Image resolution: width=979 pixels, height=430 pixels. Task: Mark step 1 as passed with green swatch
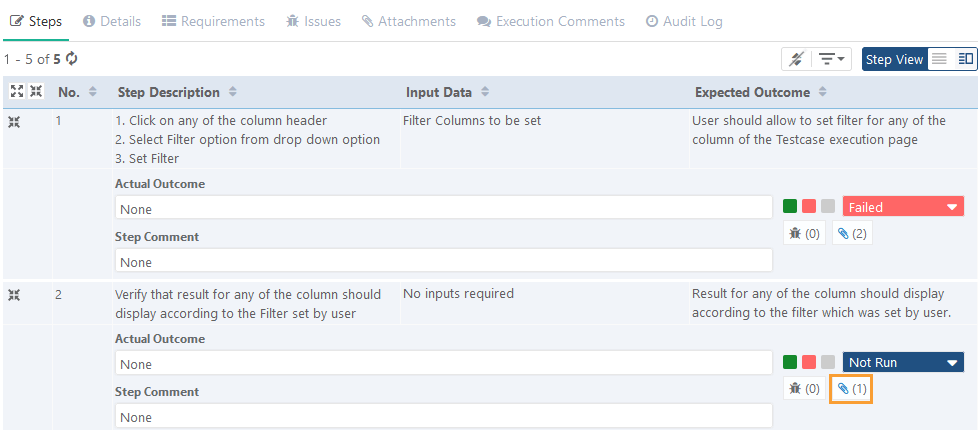pos(790,207)
